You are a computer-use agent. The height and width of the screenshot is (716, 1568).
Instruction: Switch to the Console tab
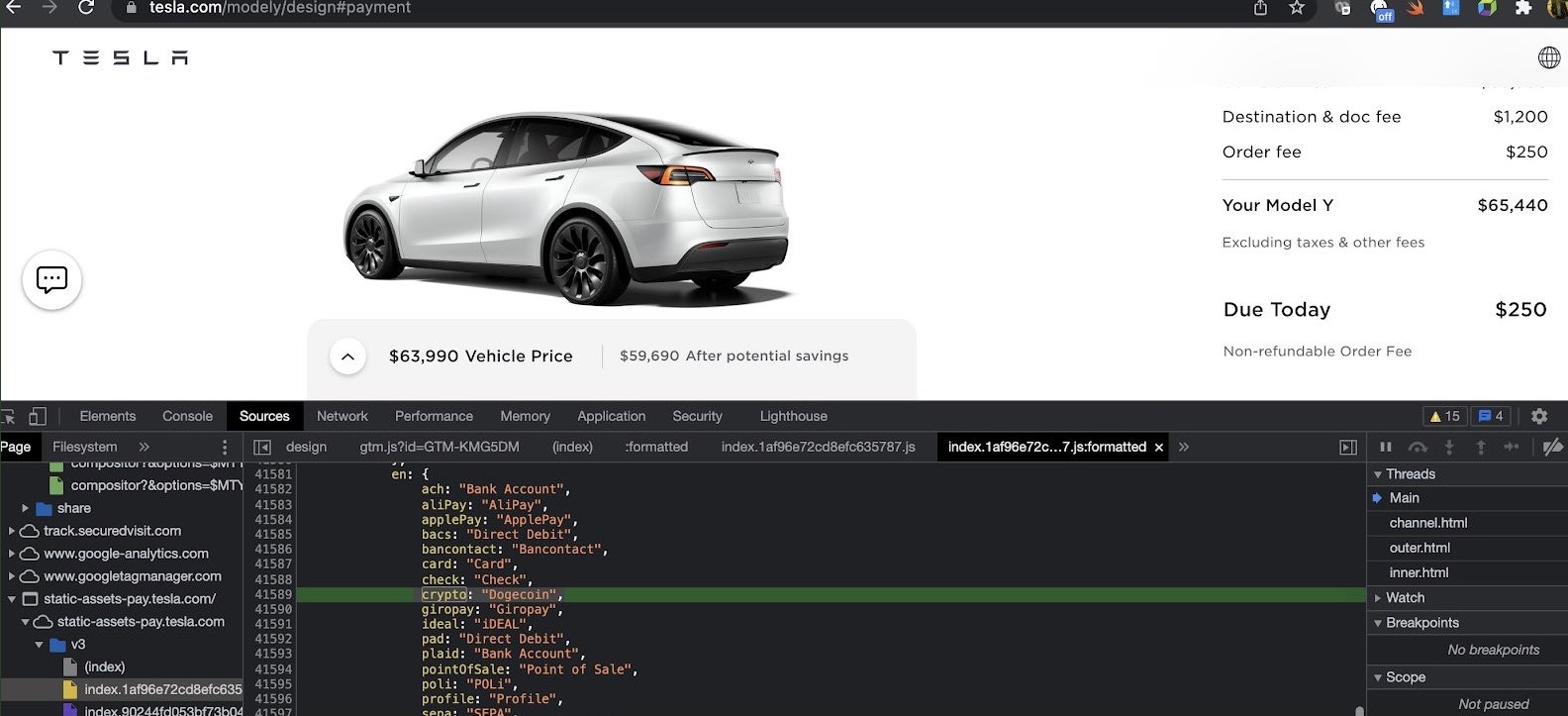187,416
